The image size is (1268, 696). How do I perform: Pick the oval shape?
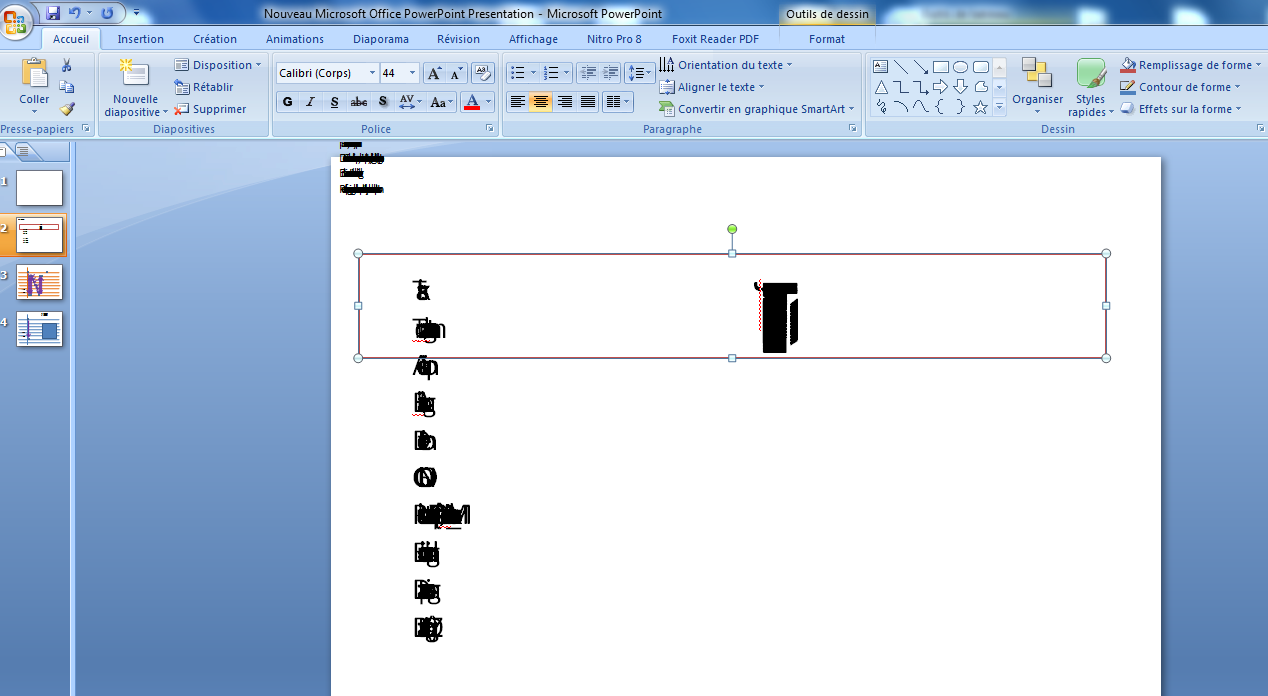click(x=961, y=67)
